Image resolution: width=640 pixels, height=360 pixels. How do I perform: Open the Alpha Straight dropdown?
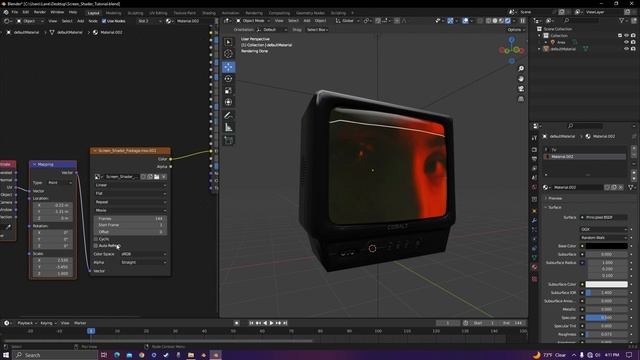pos(144,262)
